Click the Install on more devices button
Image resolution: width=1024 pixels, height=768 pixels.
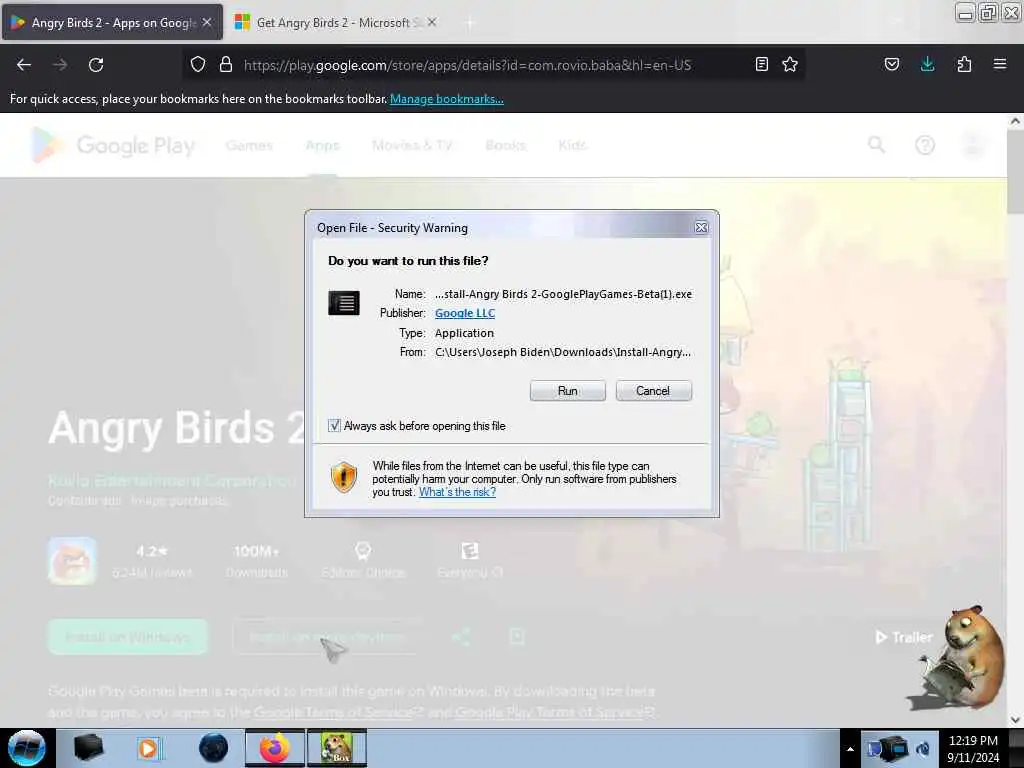[x=327, y=637]
